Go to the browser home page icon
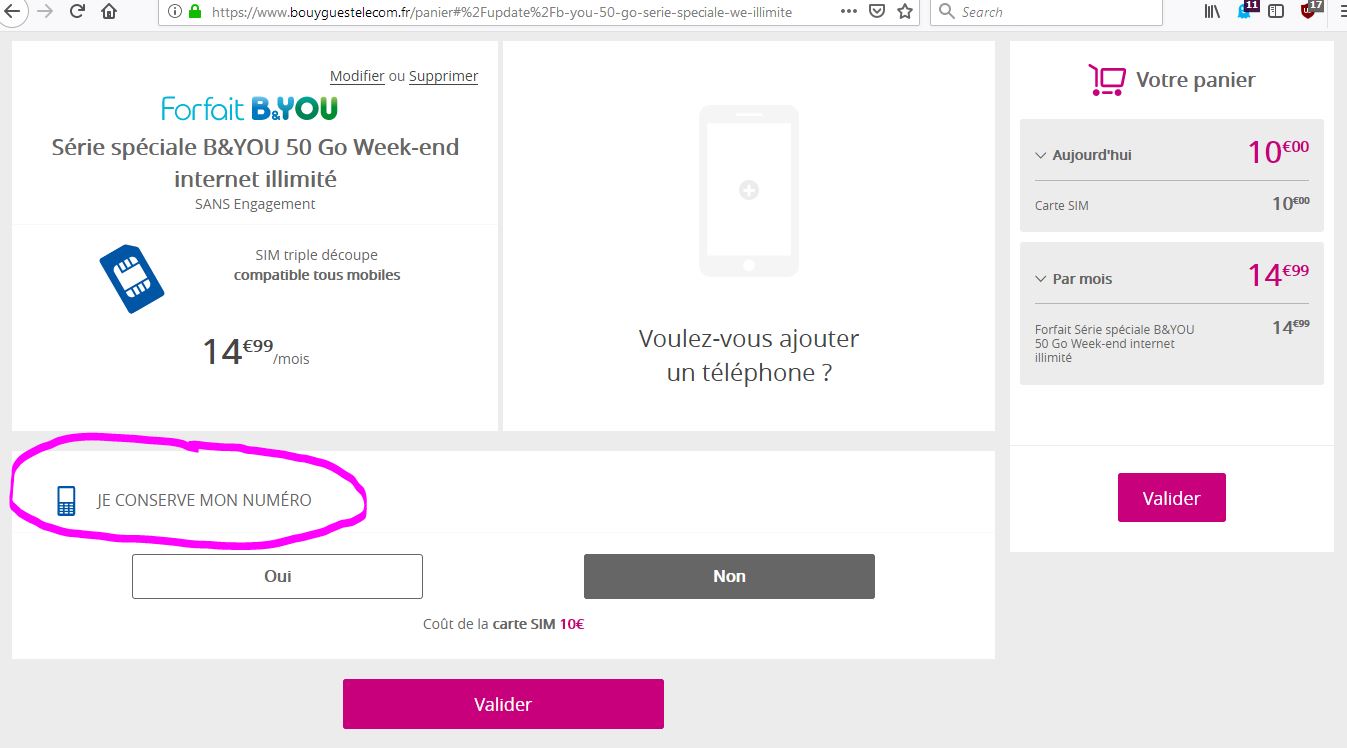This screenshot has height=748, width=1347. [x=109, y=12]
